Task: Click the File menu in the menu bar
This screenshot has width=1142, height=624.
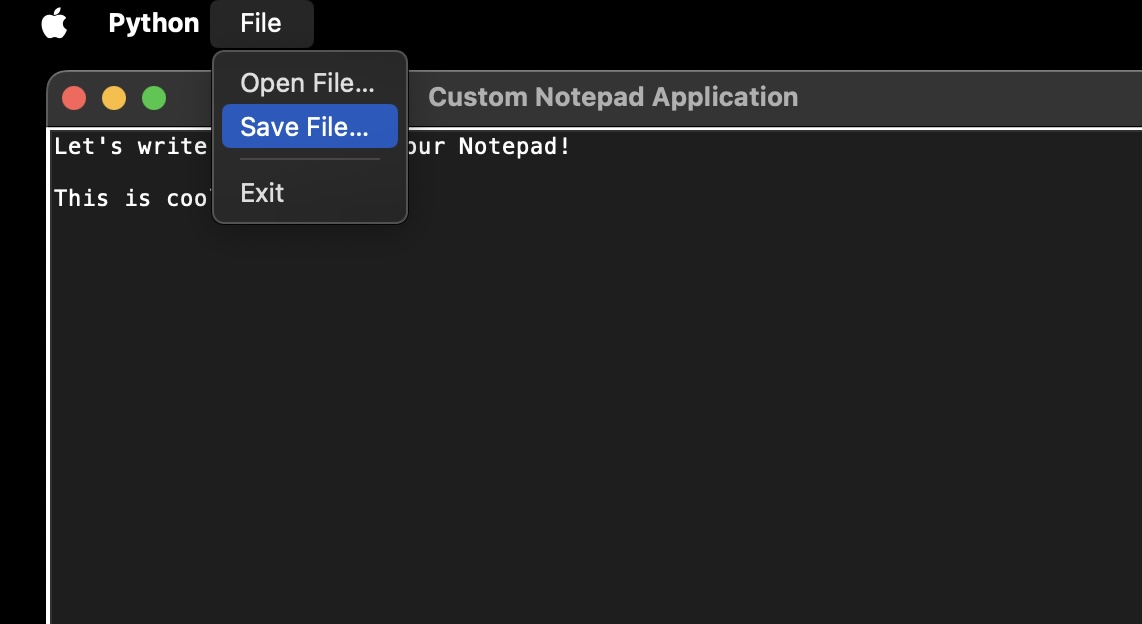Action: click(x=262, y=22)
